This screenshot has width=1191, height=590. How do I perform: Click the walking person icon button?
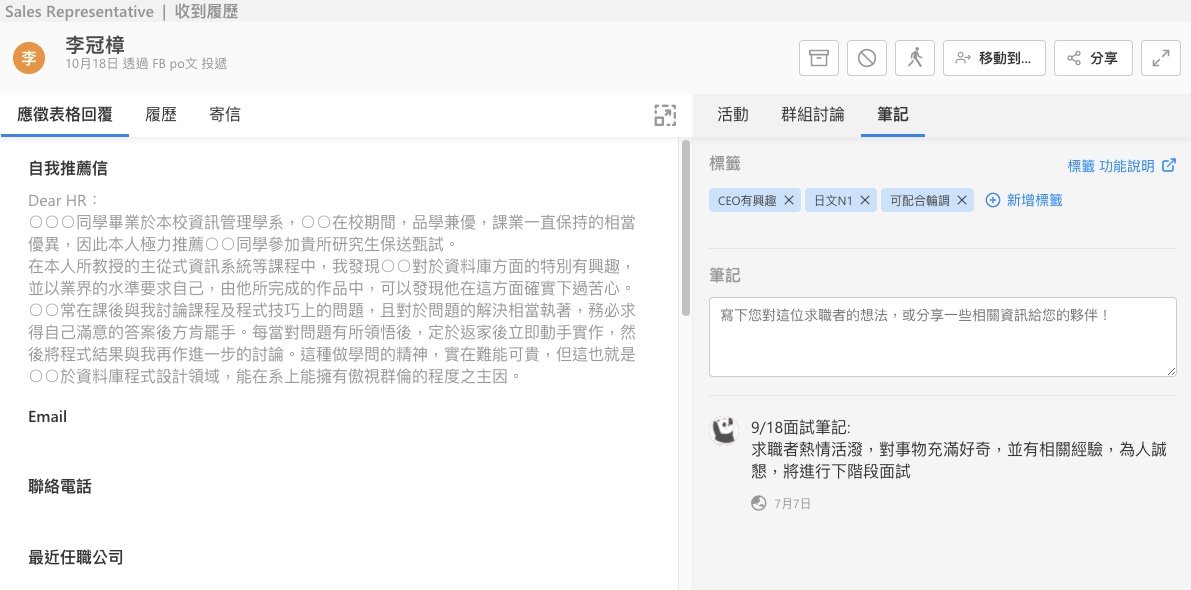pyautogui.click(x=915, y=58)
